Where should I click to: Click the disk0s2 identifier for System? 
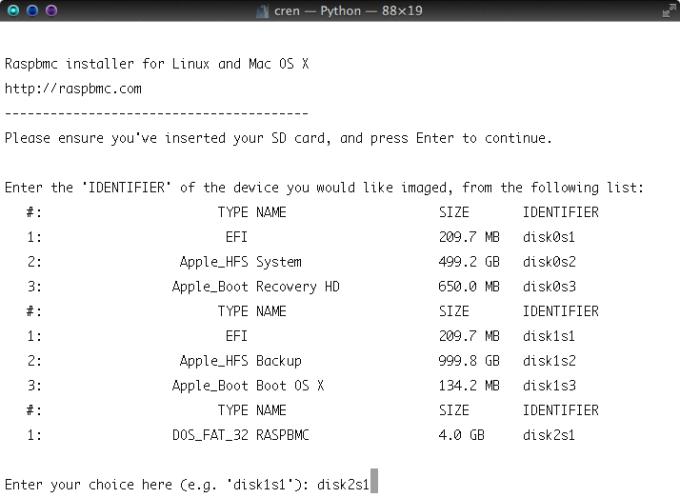(549, 262)
